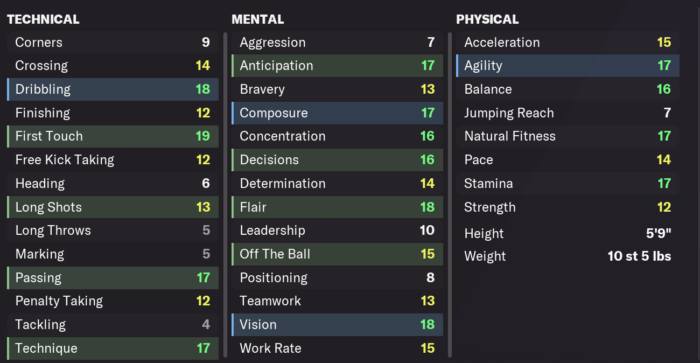700x363 pixels.
Task: Click the Stamina attribute row
Action: point(568,184)
